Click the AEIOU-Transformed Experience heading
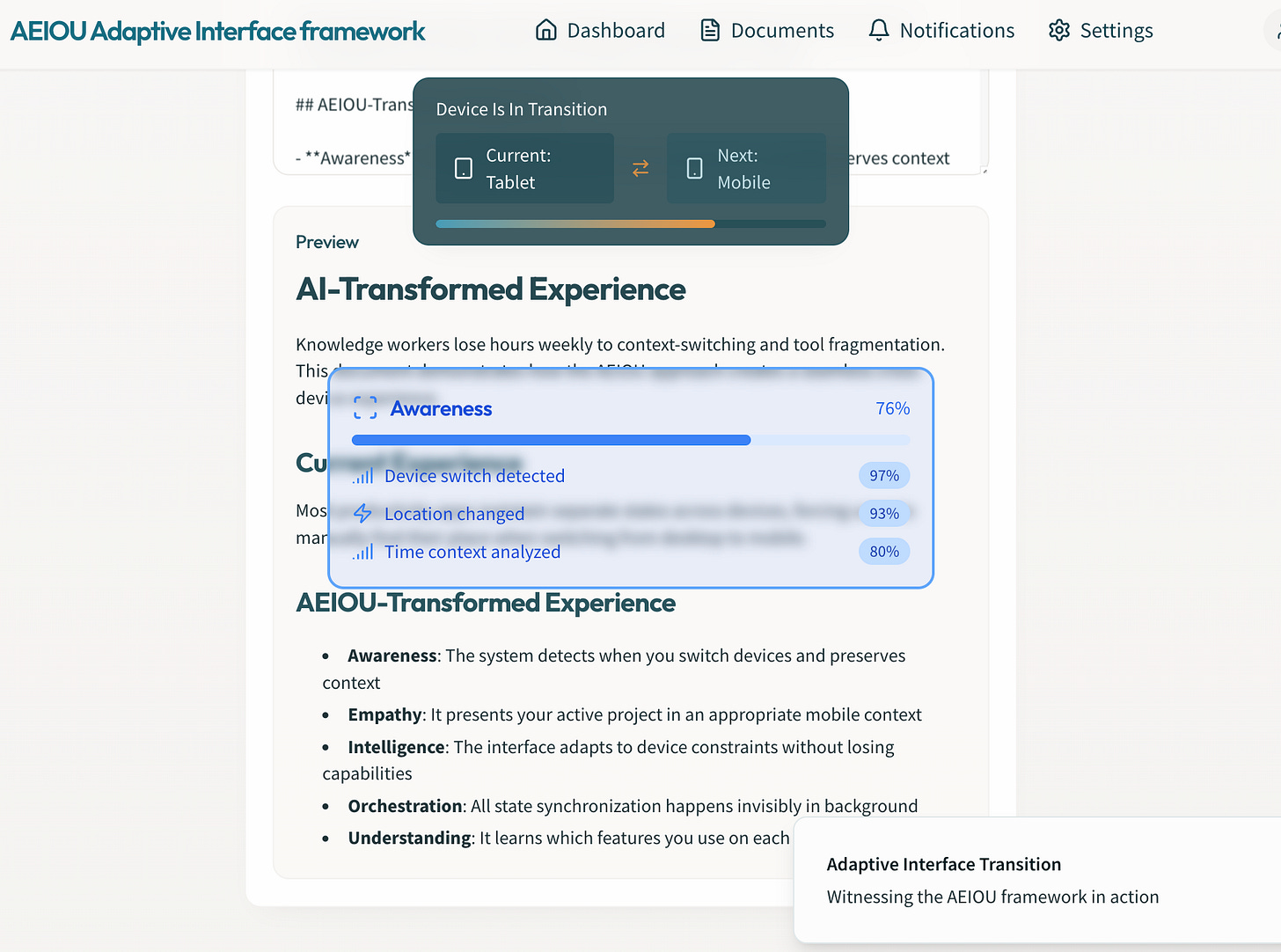Image resolution: width=1281 pixels, height=952 pixels. pyautogui.click(x=486, y=603)
